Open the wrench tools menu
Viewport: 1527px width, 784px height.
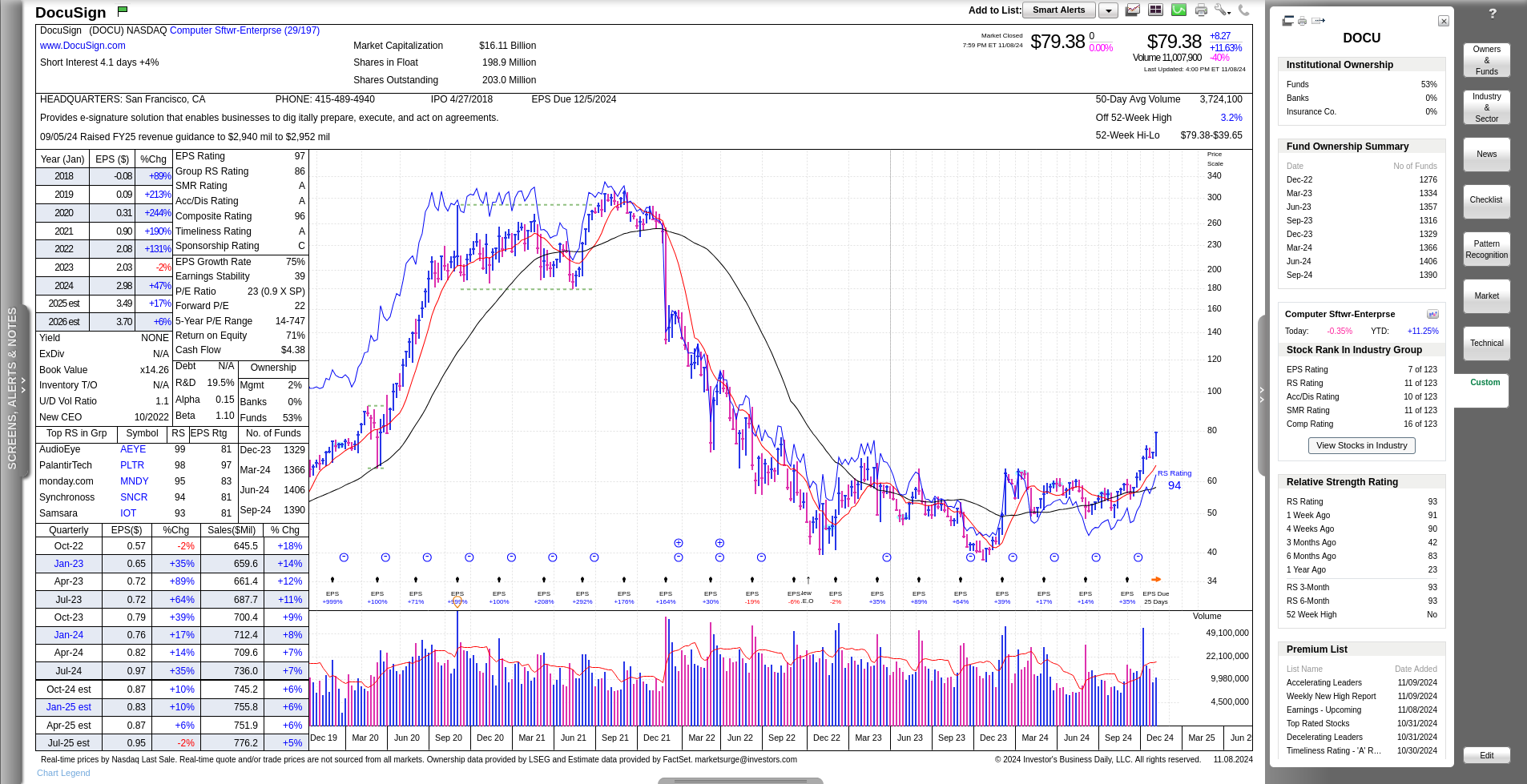coord(1222,10)
